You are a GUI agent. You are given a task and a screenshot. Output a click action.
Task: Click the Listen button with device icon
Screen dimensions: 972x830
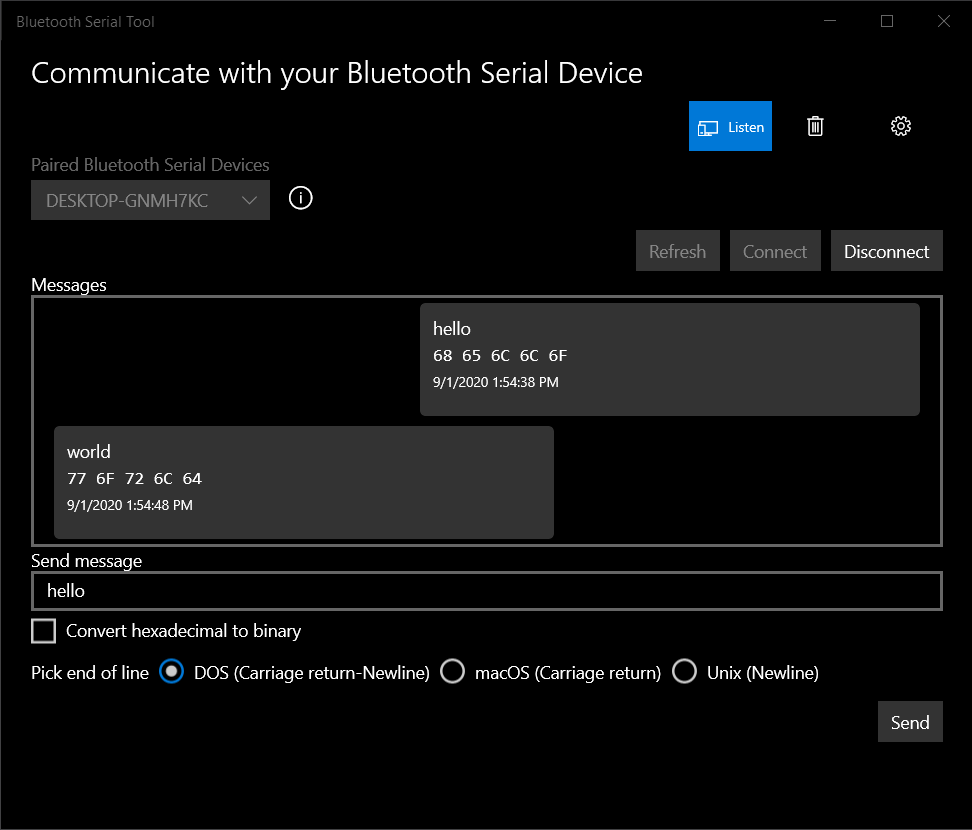point(730,126)
